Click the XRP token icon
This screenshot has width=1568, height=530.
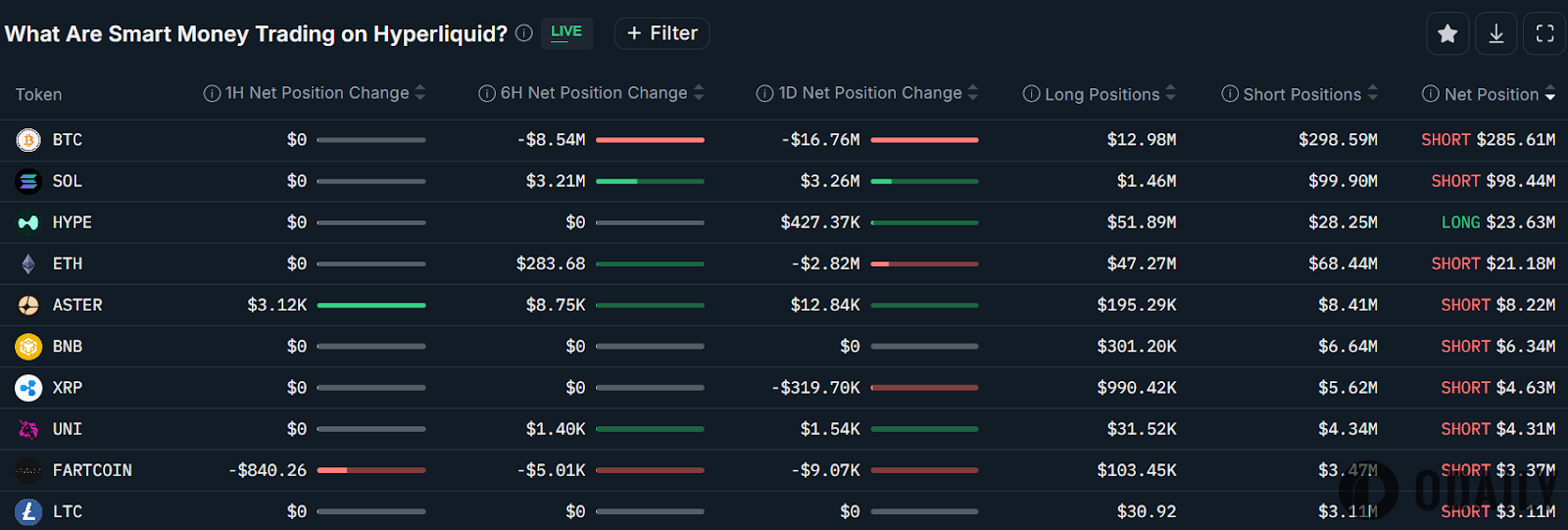[x=28, y=388]
